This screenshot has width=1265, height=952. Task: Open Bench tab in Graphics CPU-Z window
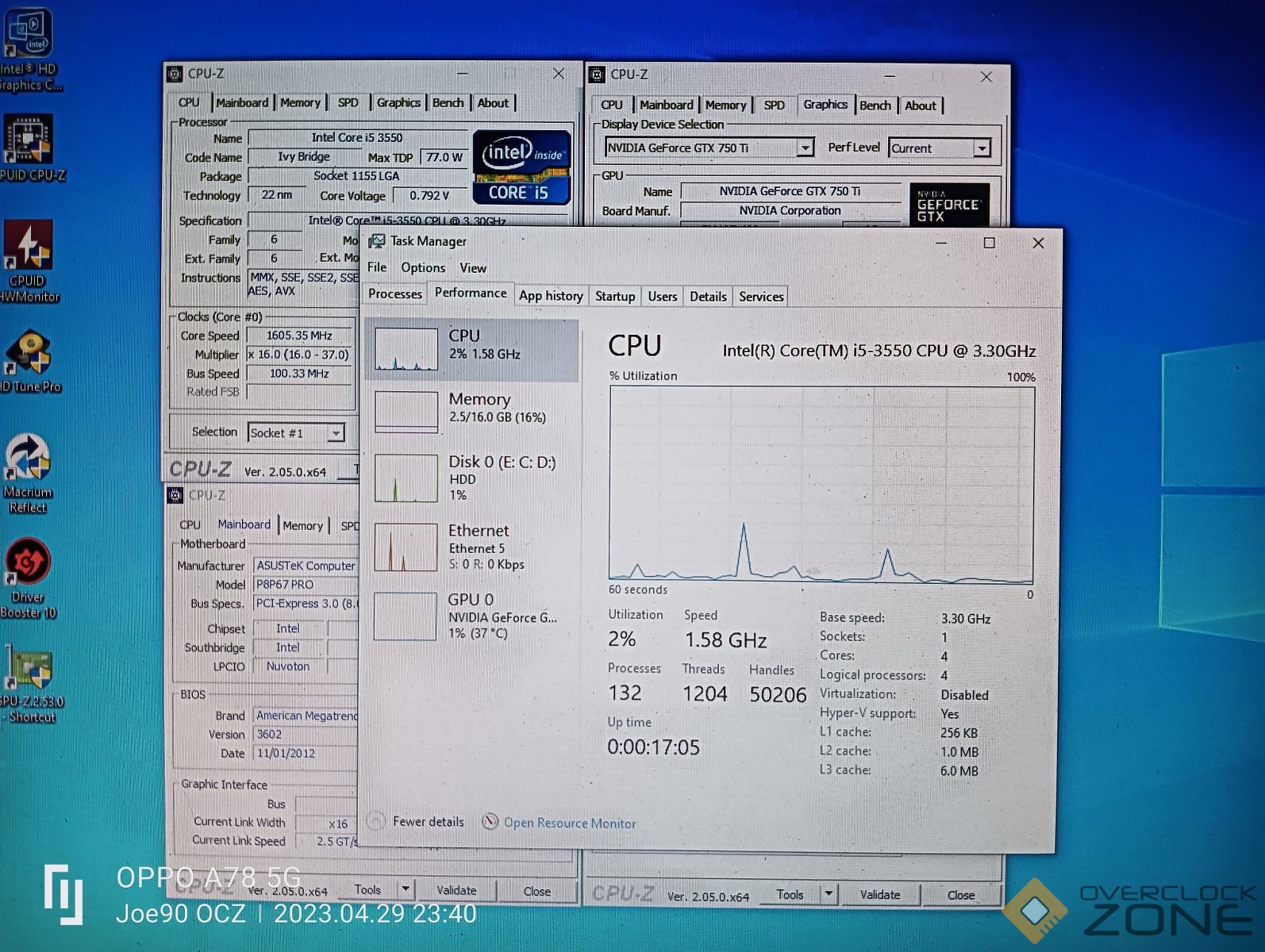(875, 106)
